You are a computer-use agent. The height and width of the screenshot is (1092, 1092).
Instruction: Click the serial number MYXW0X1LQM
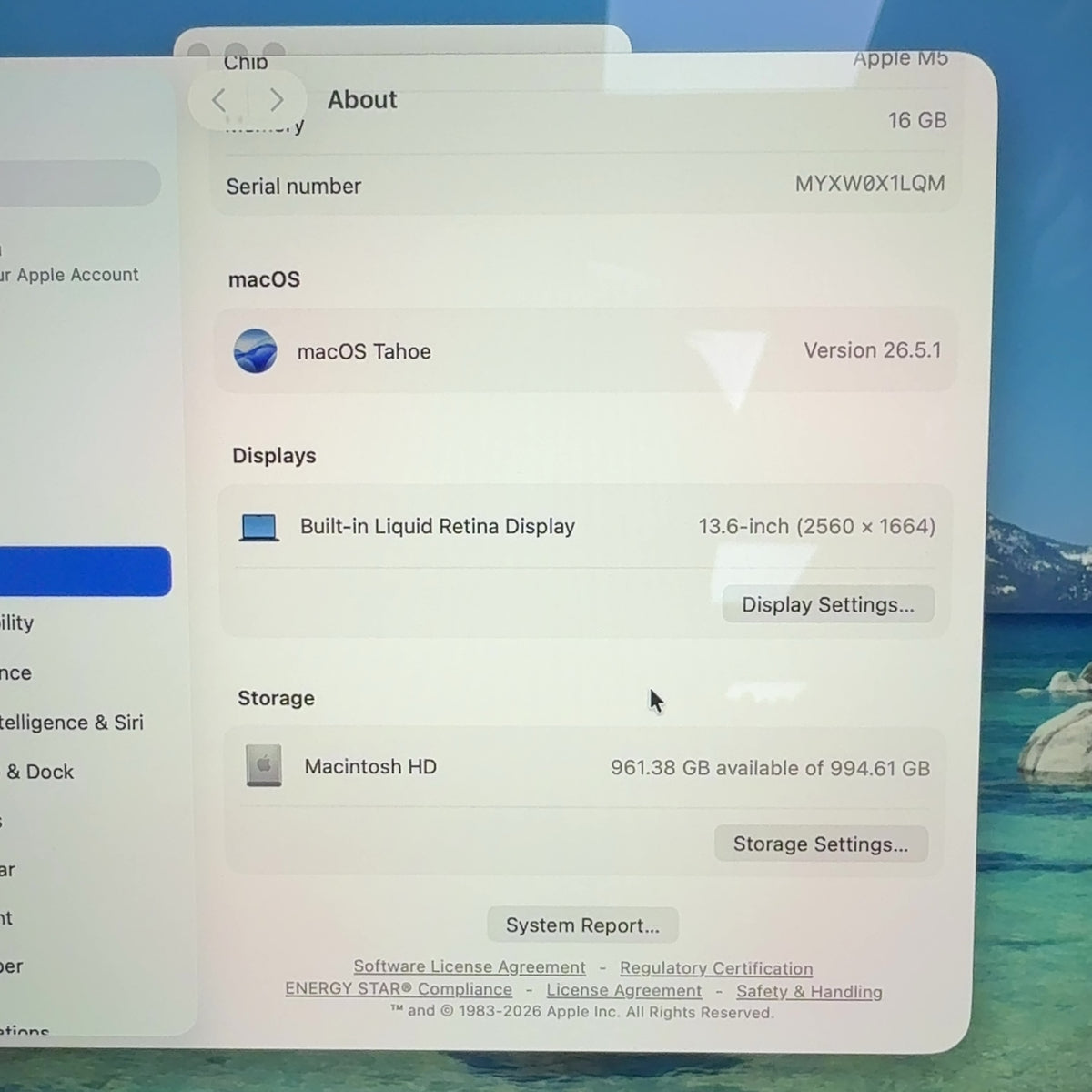870,184
